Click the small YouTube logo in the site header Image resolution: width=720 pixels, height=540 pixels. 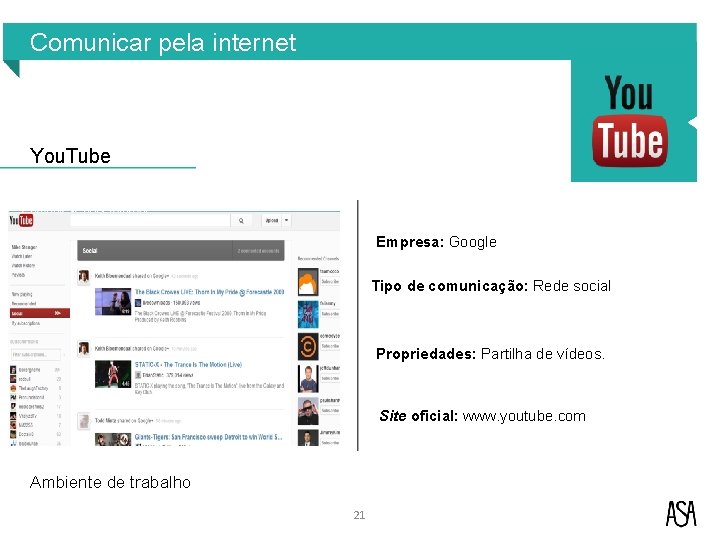click(21, 220)
